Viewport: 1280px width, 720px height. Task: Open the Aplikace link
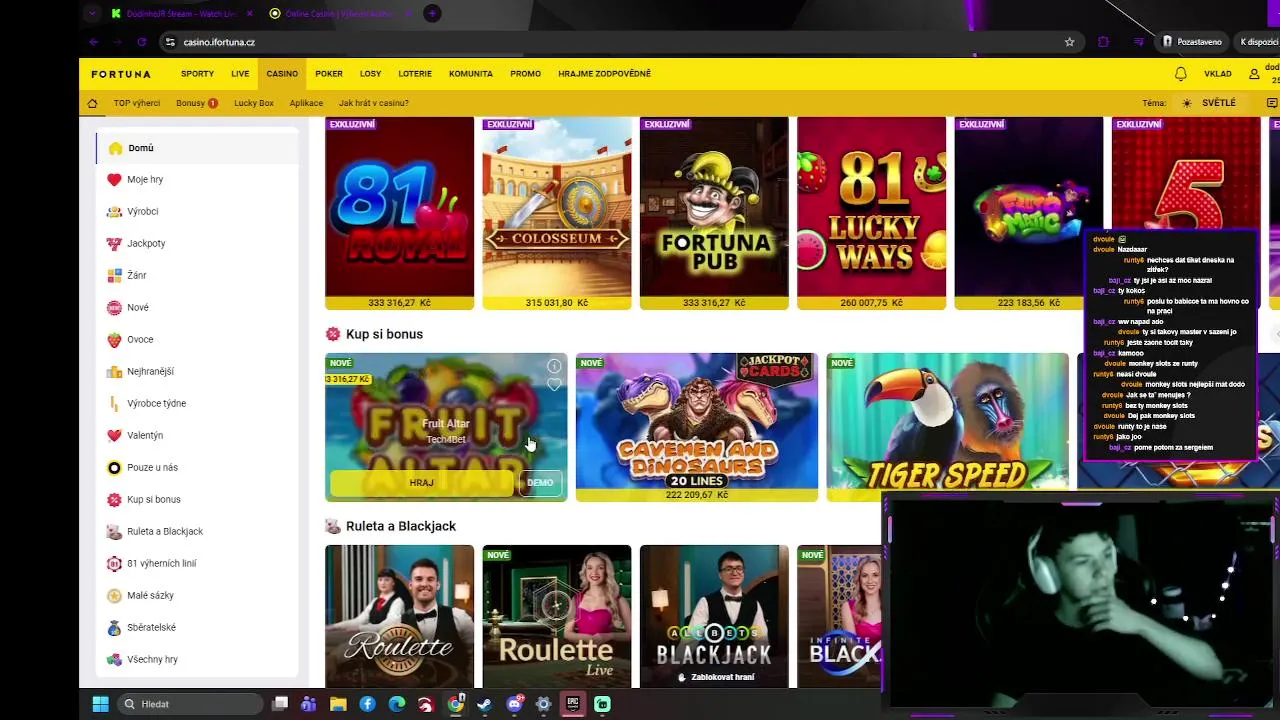pyautogui.click(x=306, y=103)
